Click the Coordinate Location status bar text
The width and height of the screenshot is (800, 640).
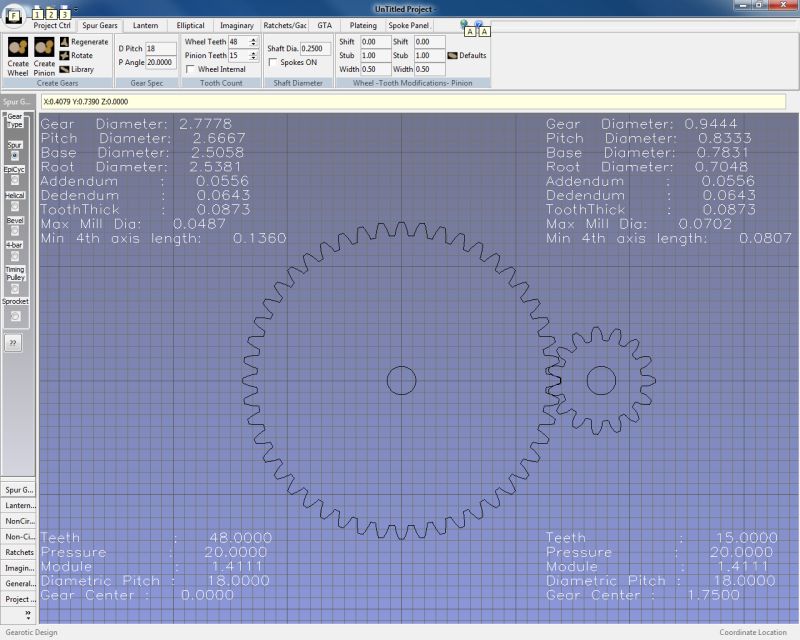[x=753, y=632]
